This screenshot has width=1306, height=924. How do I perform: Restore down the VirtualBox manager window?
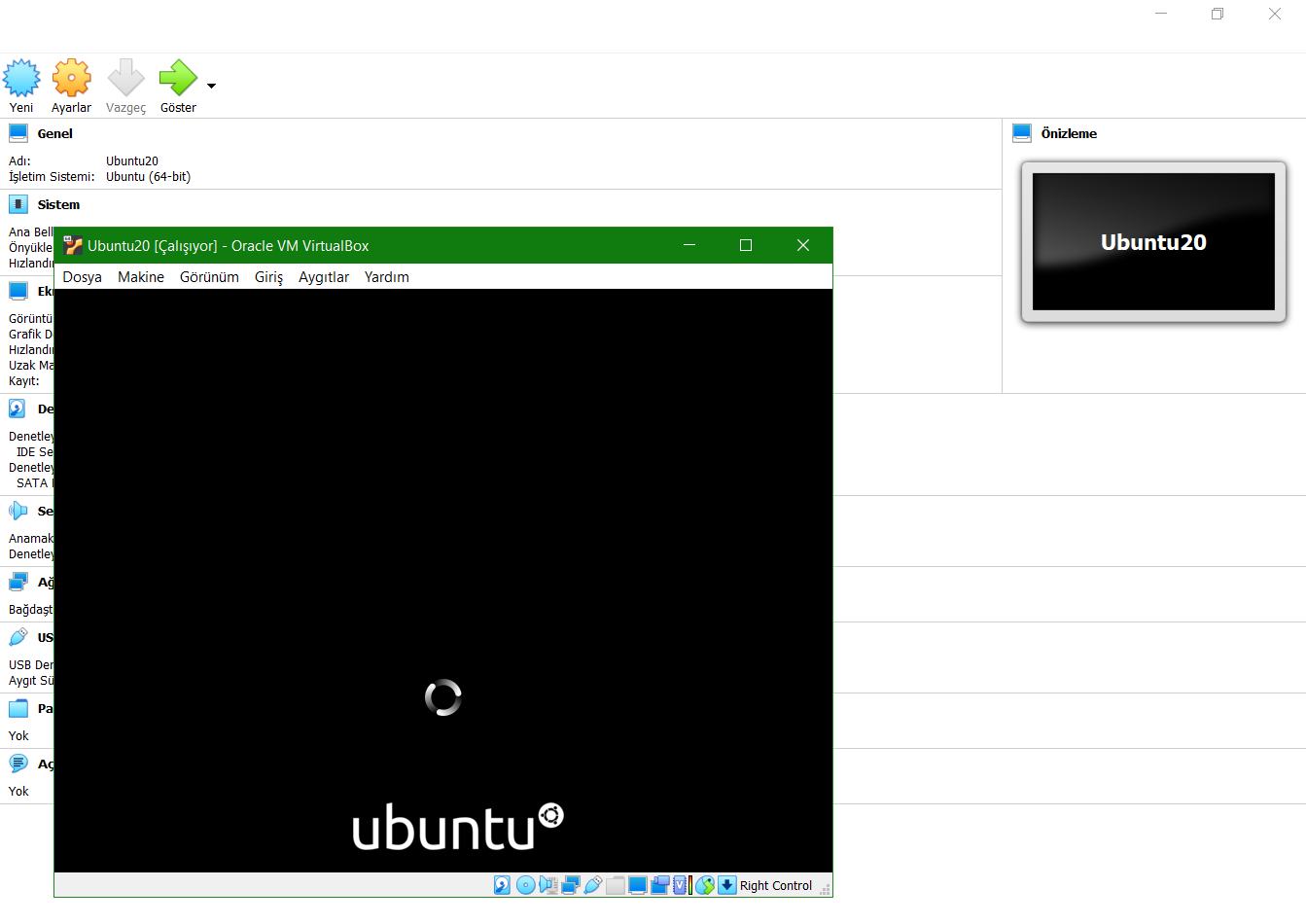[1218, 14]
